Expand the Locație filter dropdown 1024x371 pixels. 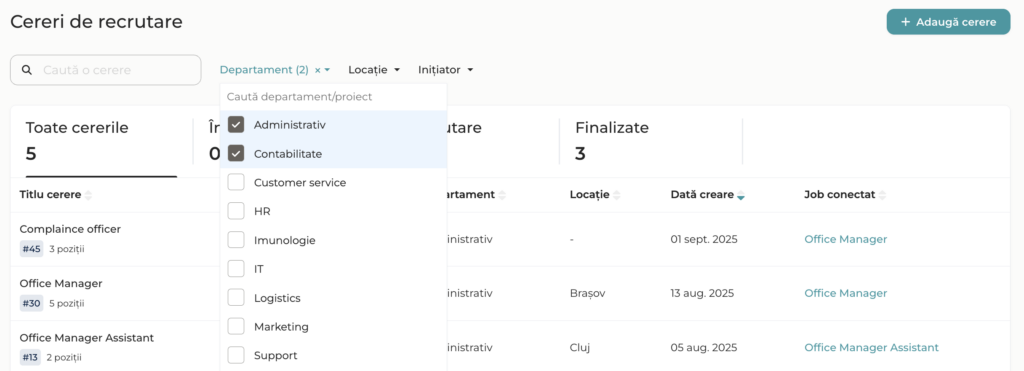374,70
